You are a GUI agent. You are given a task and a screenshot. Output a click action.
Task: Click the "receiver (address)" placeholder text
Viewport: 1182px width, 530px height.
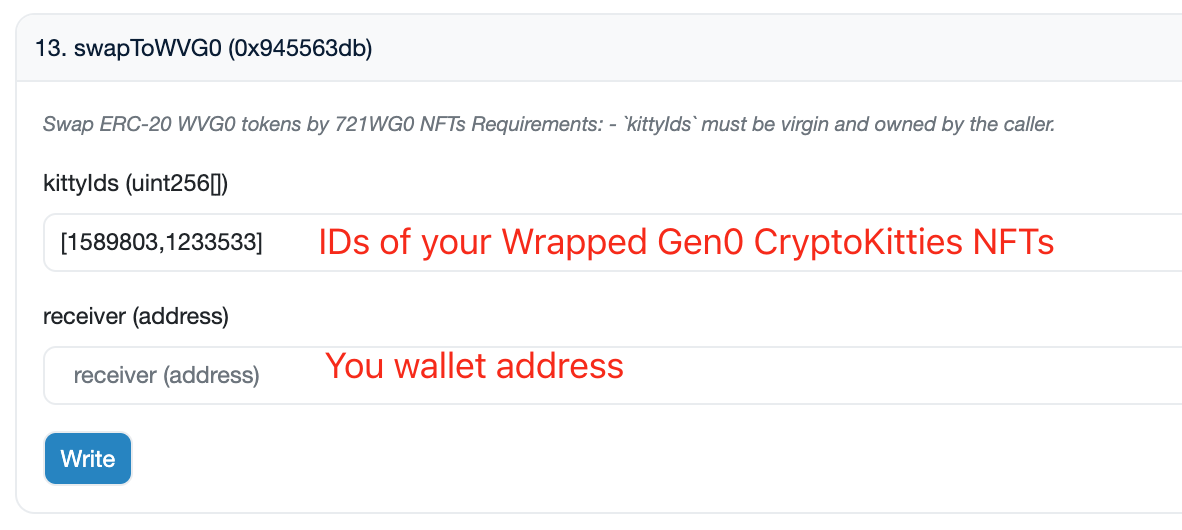(x=166, y=376)
